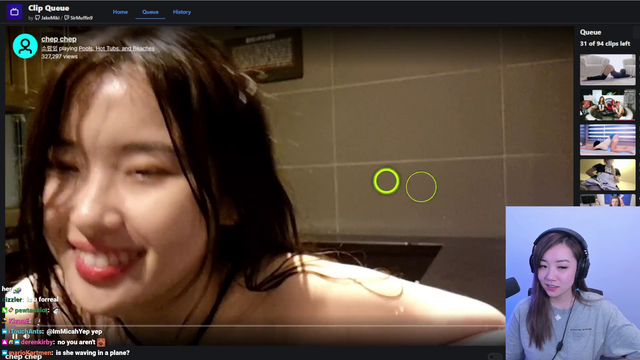Select the first queue thumbnail with the sofa
Viewport: 640px width, 360px height.
coord(608,69)
